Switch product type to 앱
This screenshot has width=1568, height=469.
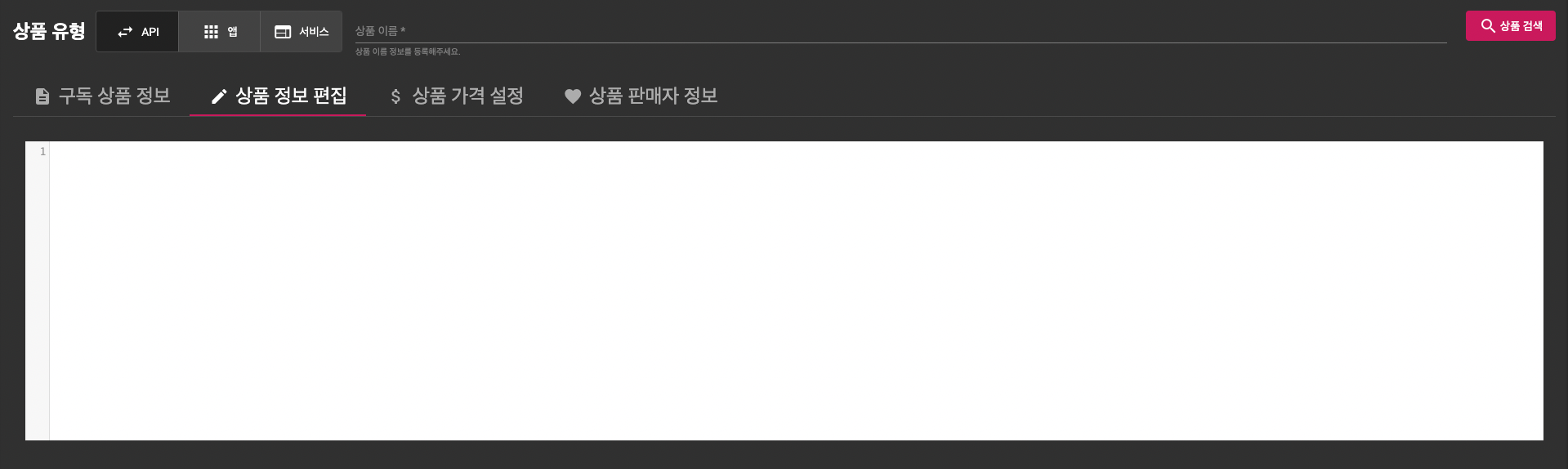220,32
